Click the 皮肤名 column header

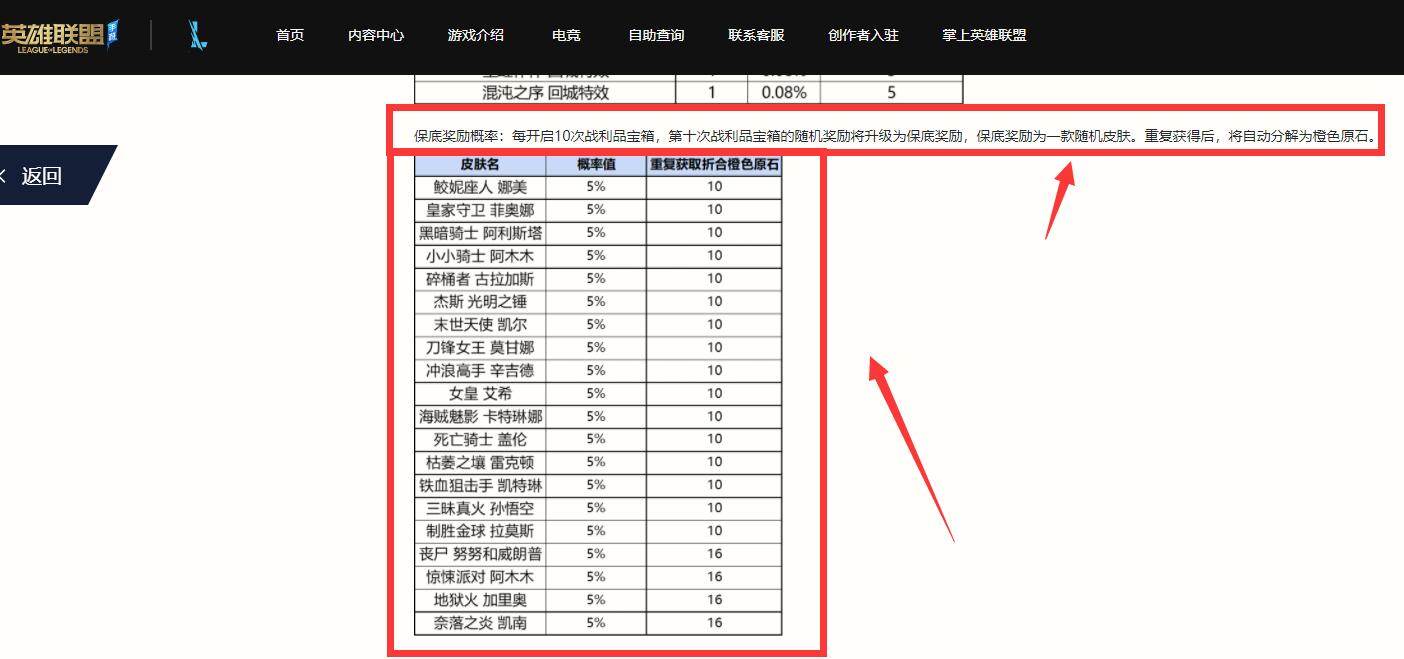480,164
